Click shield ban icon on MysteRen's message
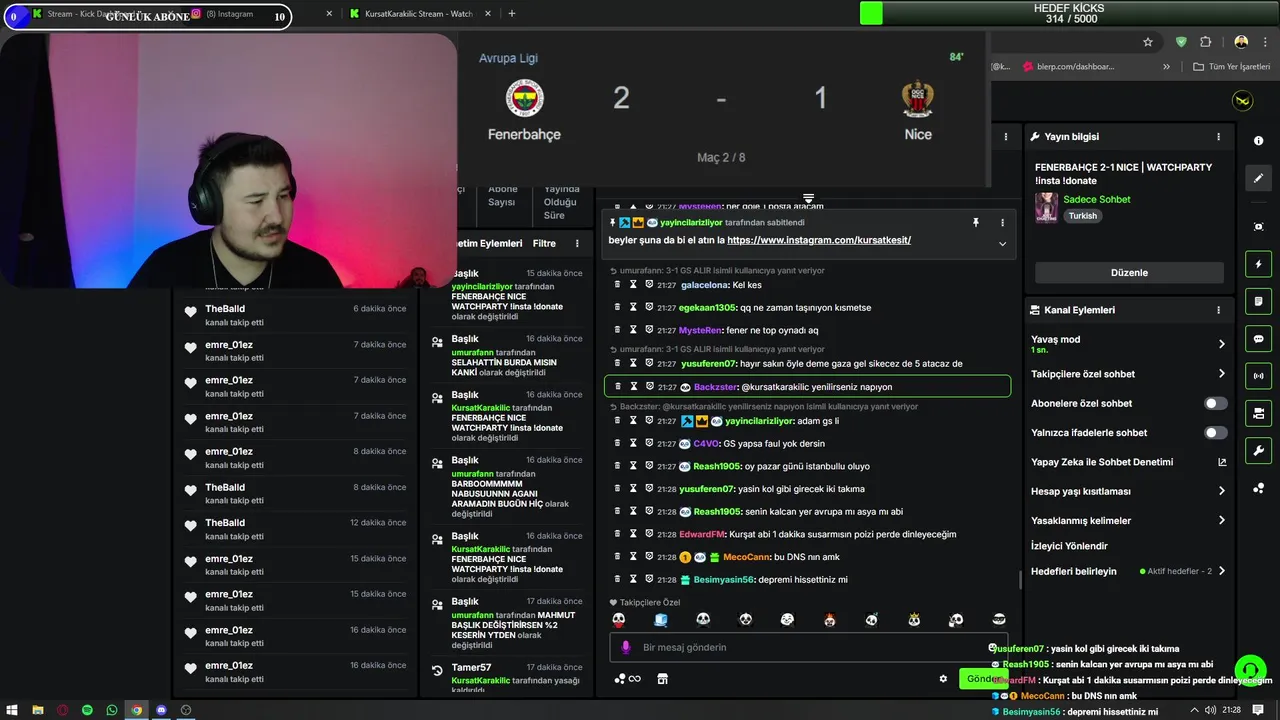The image size is (1280, 720). tap(649, 330)
